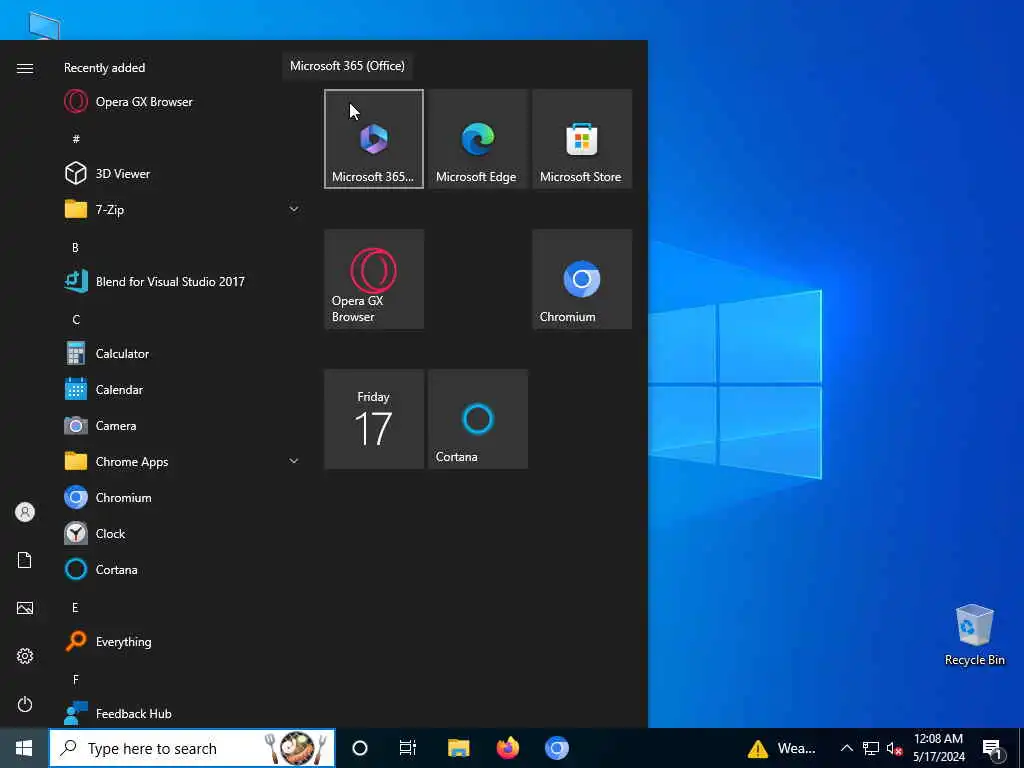The image size is (1024, 768).
Task: Launch 3D Viewer from the app list
Action: coord(181,174)
